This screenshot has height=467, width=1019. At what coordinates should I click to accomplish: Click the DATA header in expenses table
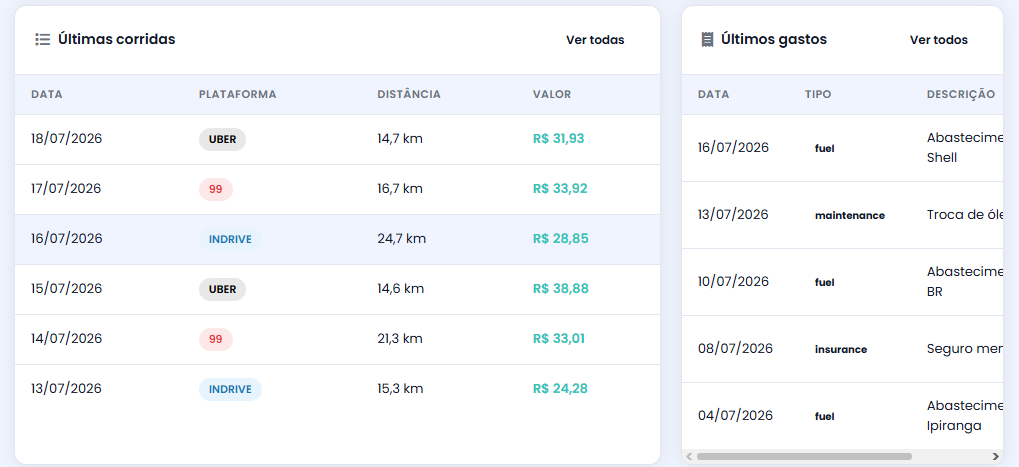(x=714, y=94)
